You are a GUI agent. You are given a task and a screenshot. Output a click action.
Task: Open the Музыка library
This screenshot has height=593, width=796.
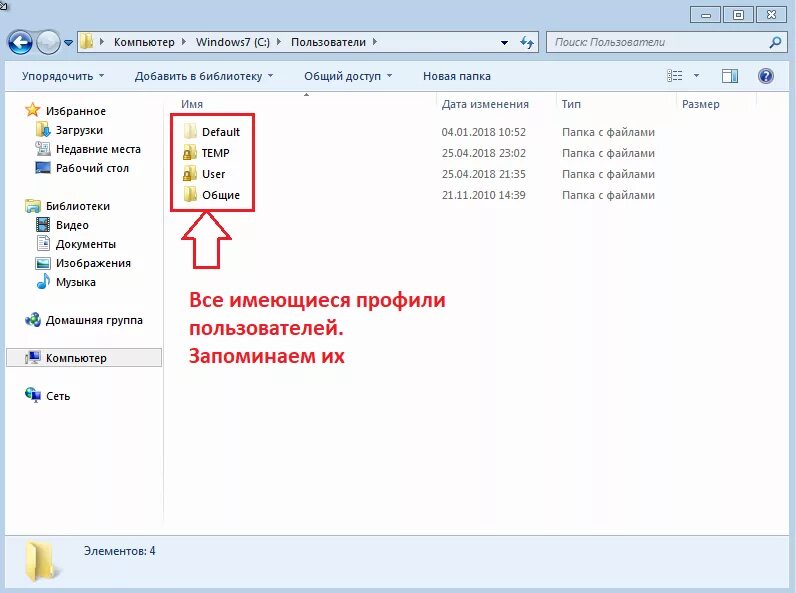(76, 282)
